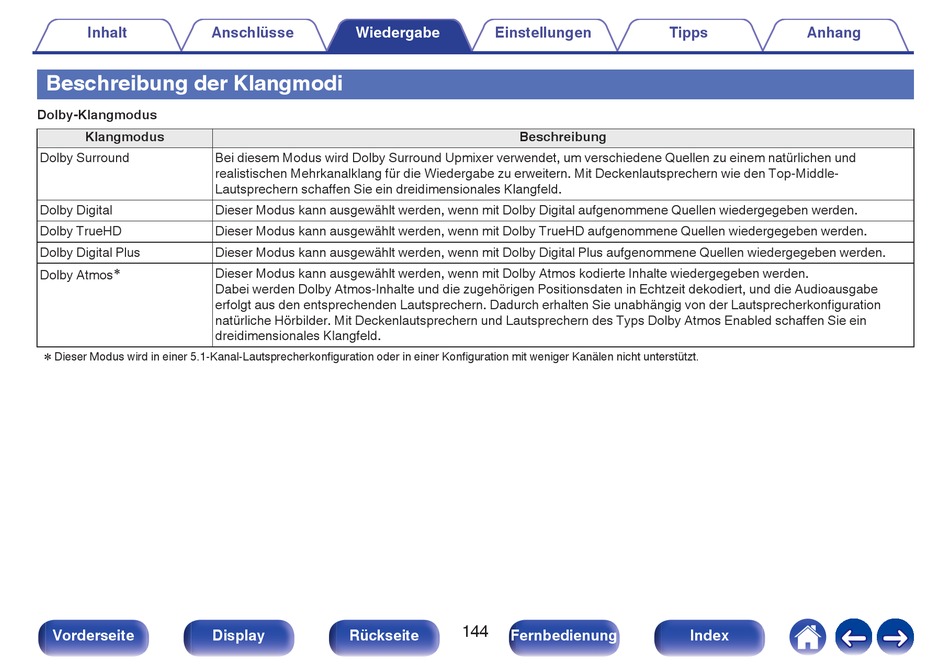Click the Dolby TrueHD description sentence
This screenshot has width=950, height=665.
tap(541, 231)
